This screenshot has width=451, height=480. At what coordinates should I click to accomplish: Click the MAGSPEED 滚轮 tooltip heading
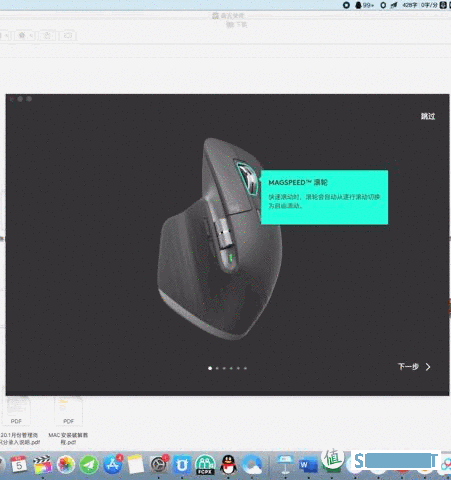298,182
